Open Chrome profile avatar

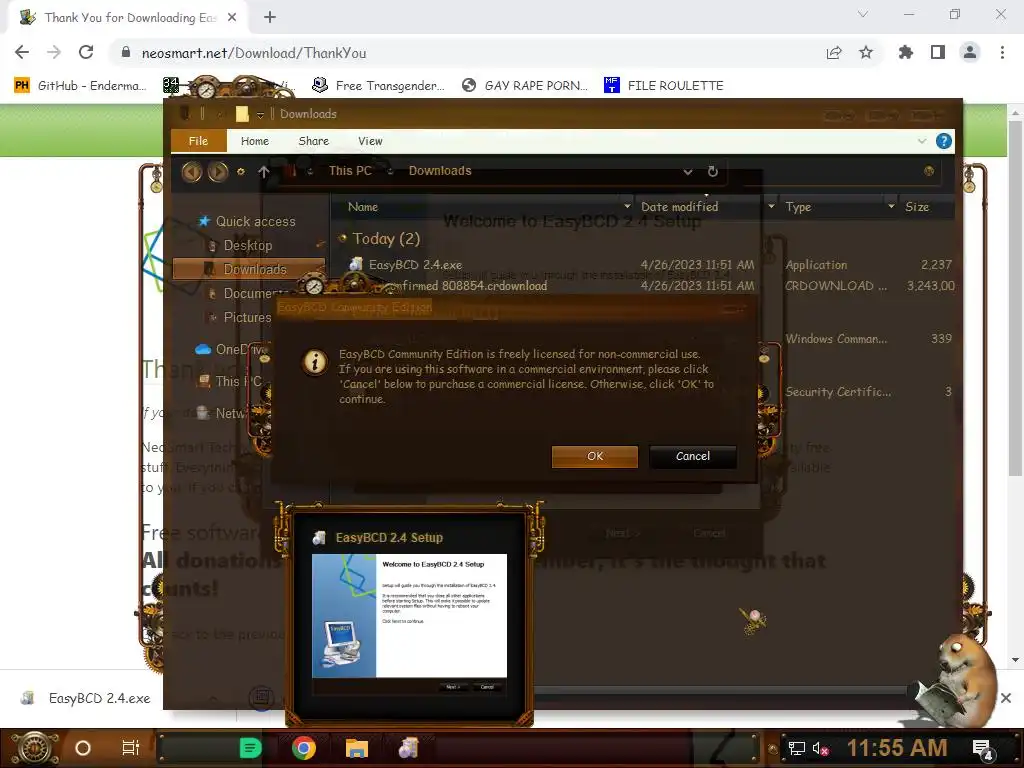click(x=970, y=52)
